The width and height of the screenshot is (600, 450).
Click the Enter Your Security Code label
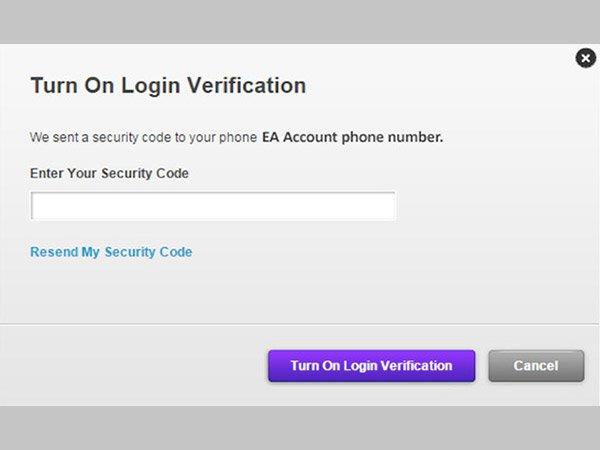point(109,173)
